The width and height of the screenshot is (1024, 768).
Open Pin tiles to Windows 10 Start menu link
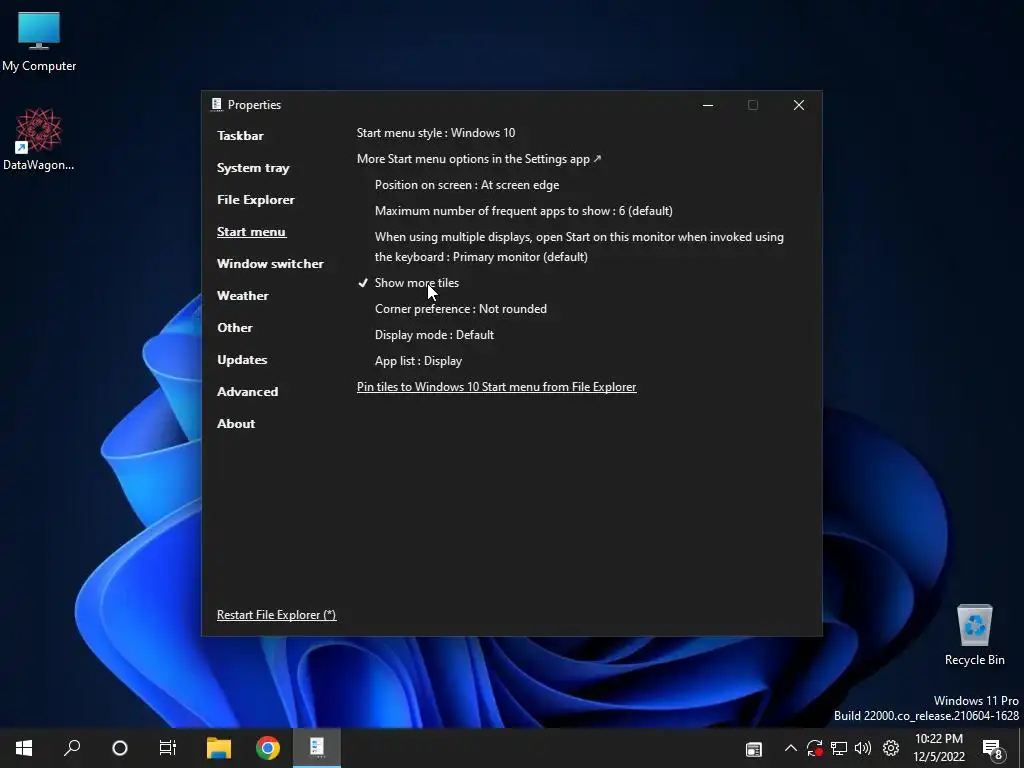click(x=496, y=387)
